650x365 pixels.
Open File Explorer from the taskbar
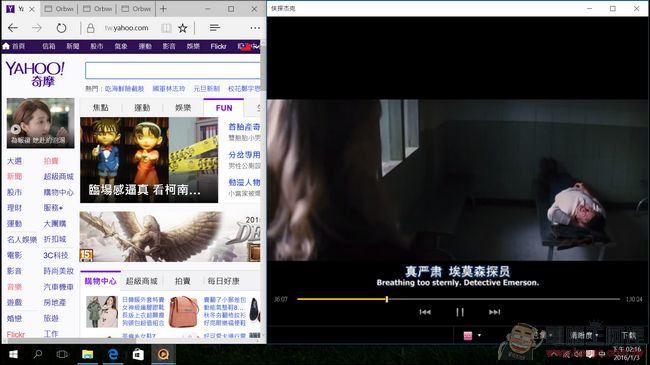pyautogui.click(x=87, y=355)
